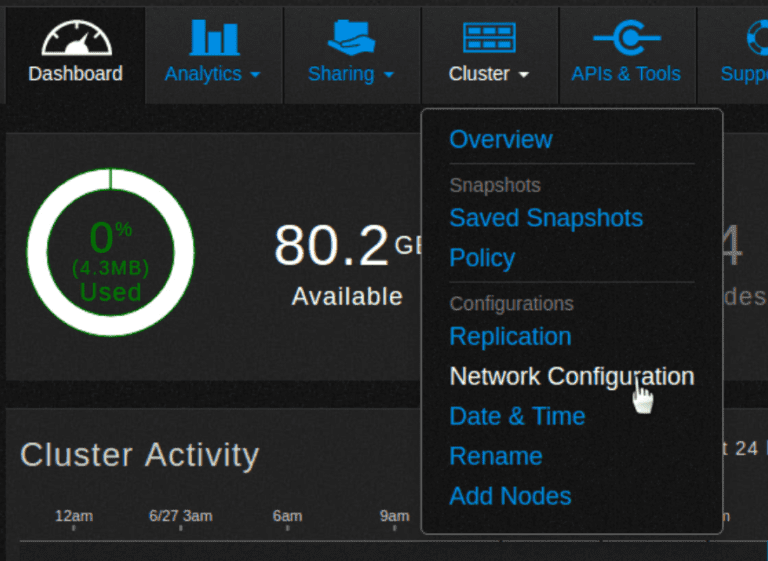Click the APIs & Tools connector icon

coord(626,37)
